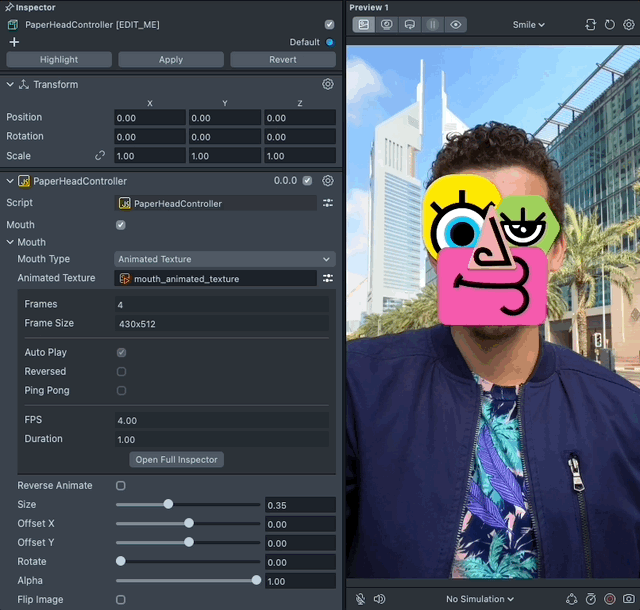This screenshot has width=640, height=610.
Task: Click the microphone mute icon in the preview footer
Action: tap(360, 599)
